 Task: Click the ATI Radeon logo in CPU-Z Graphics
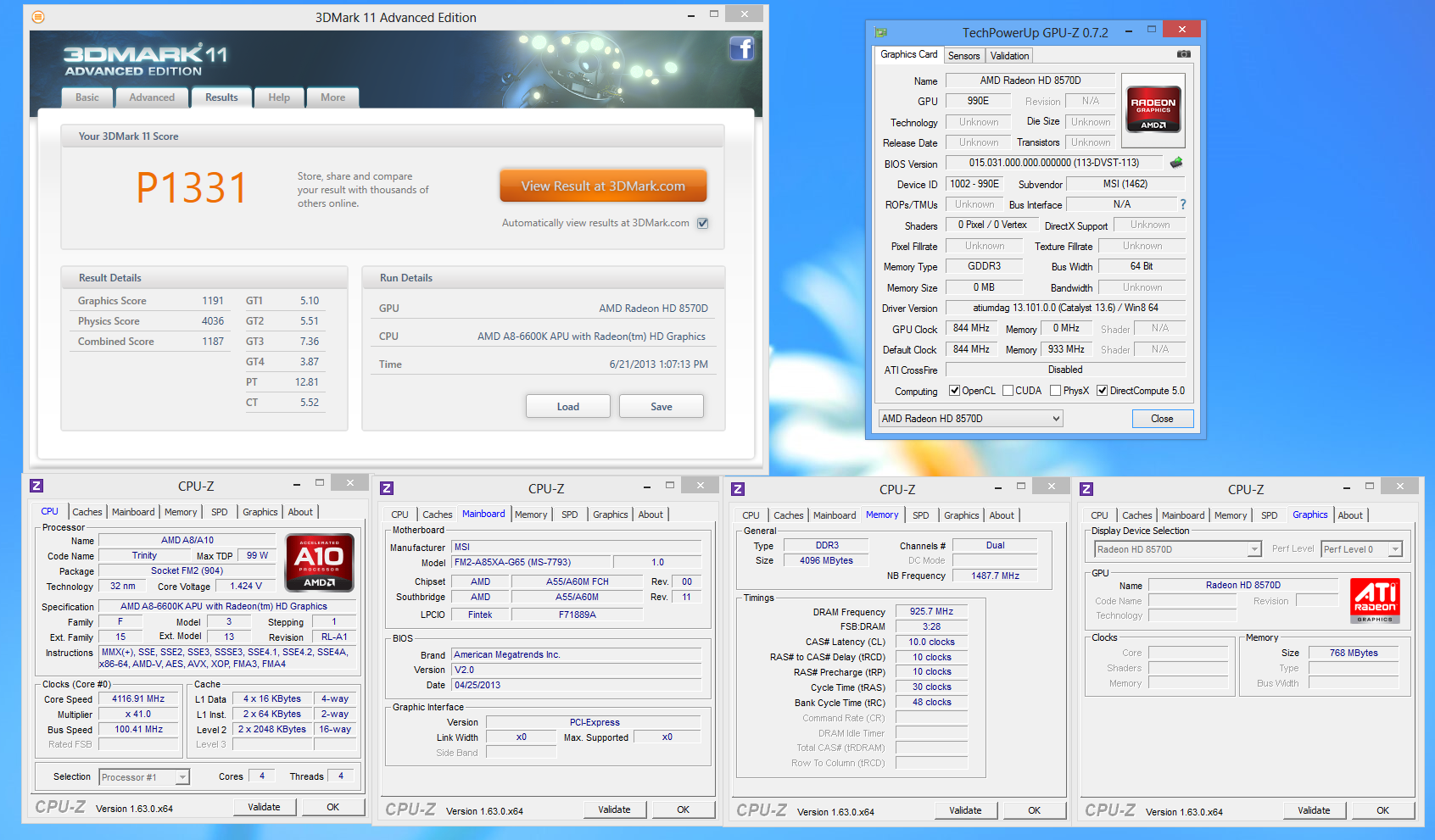tap(1375, 601)
